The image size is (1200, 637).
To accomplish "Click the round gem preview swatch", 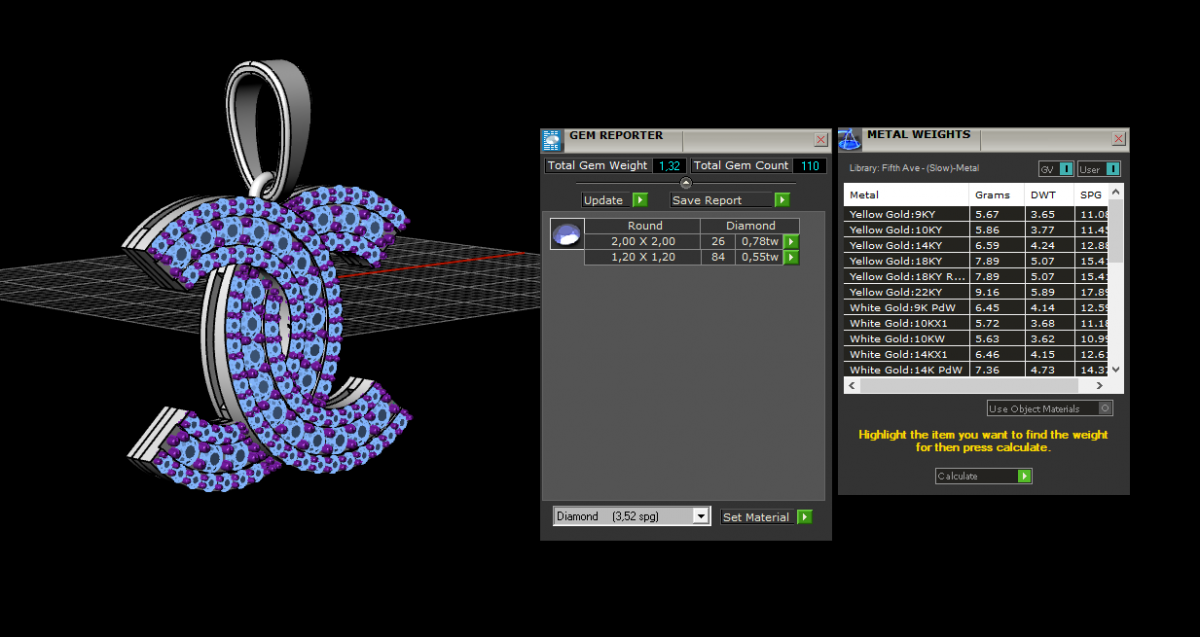I will tap(567, 234).
